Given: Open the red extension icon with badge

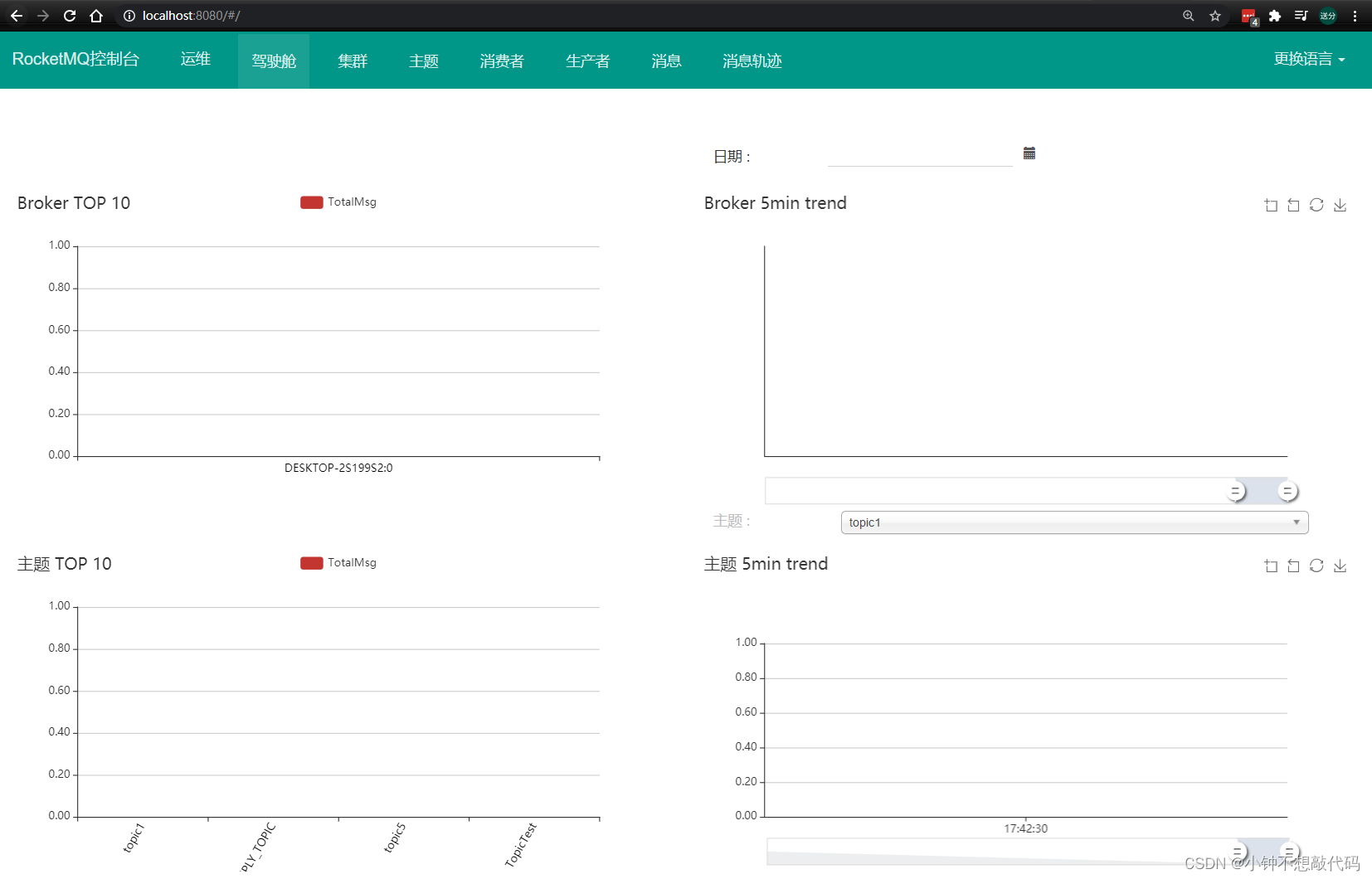Looking at the screenshot, I should pos(1249,17).
